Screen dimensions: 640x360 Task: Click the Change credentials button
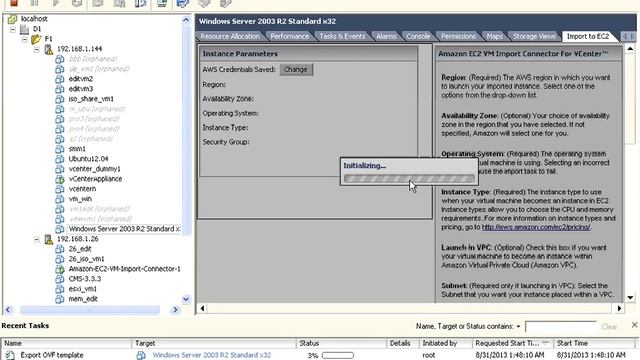(296, 69)
